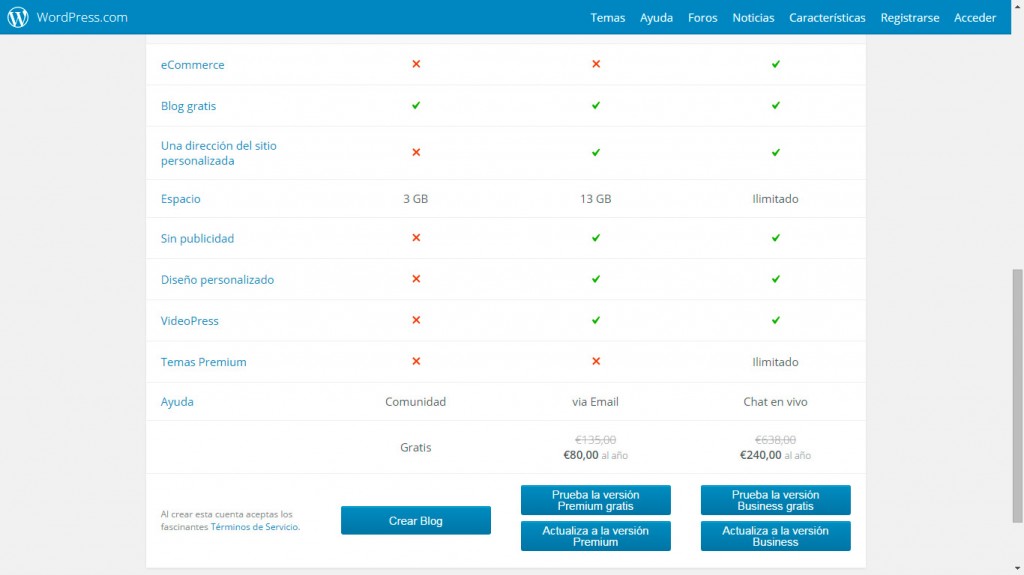Click Blog gratis check in free column
Screen dimensions: 1024x575
[x=416, y=105]
